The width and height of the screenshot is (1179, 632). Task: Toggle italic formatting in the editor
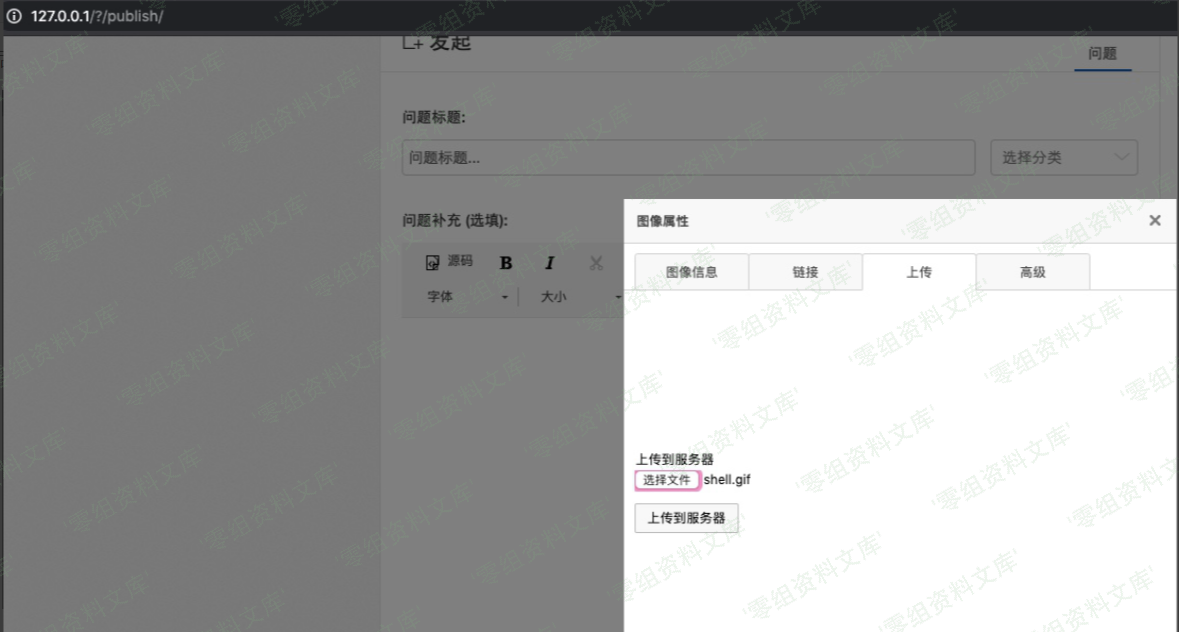click(549, 263)
